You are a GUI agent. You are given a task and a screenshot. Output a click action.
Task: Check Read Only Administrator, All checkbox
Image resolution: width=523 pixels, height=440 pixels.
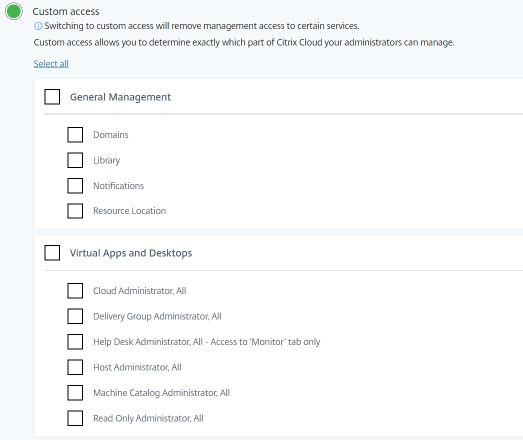75,418
